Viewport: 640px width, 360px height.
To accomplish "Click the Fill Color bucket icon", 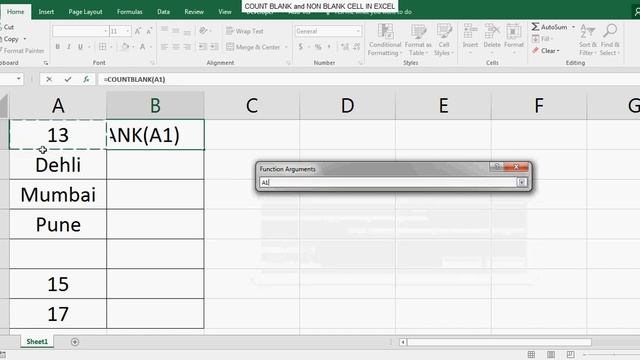I will 125,47.
